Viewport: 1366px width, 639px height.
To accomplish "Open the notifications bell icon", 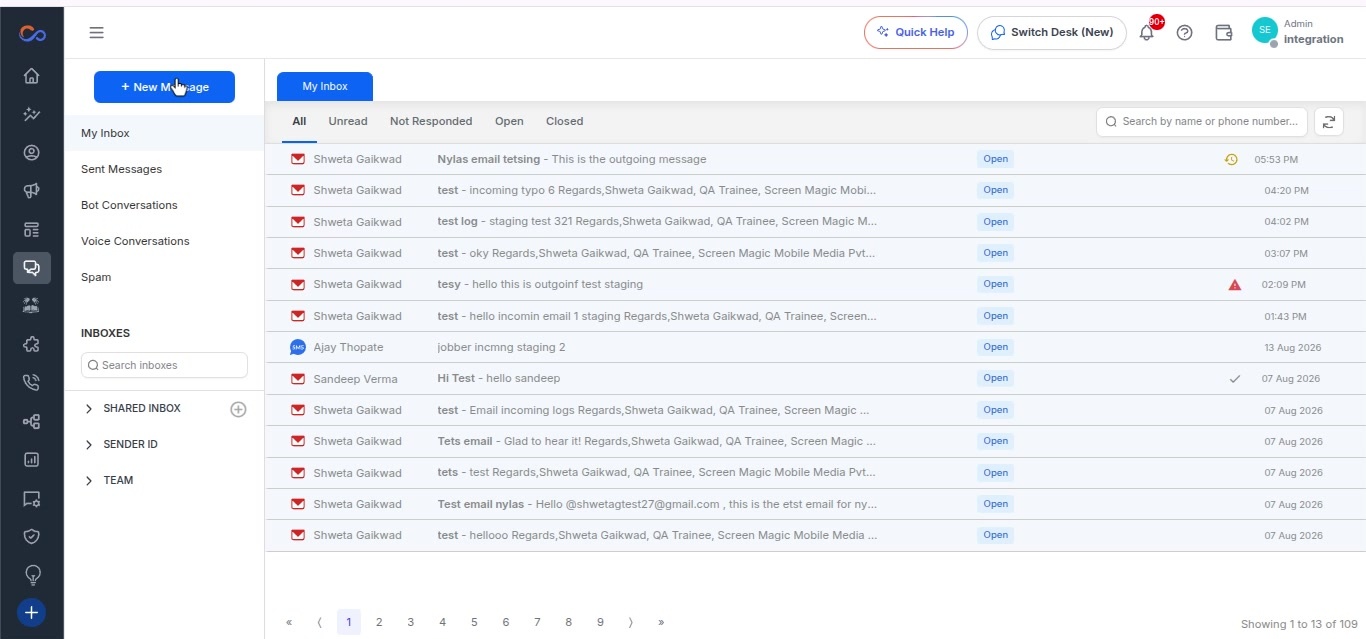I will [1147, 32].
